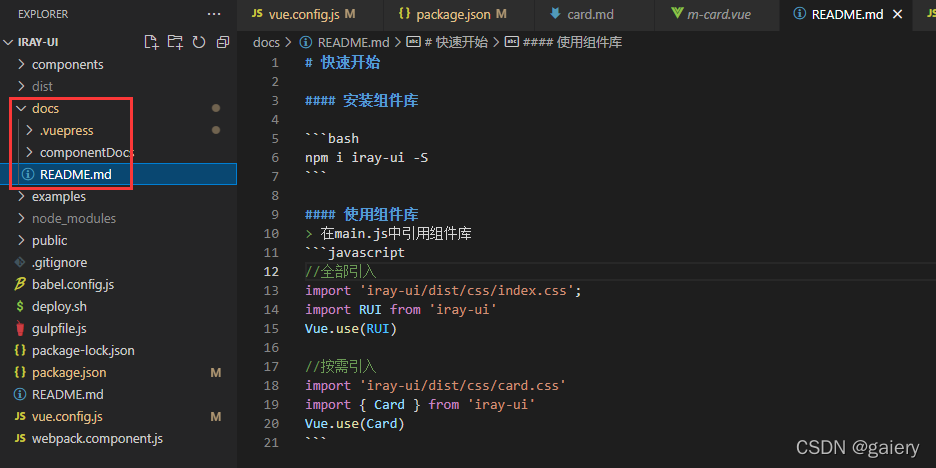936x468 pixels.
Task: Click the babel icon beside babel.config.js
Action: tap(20, 285)
